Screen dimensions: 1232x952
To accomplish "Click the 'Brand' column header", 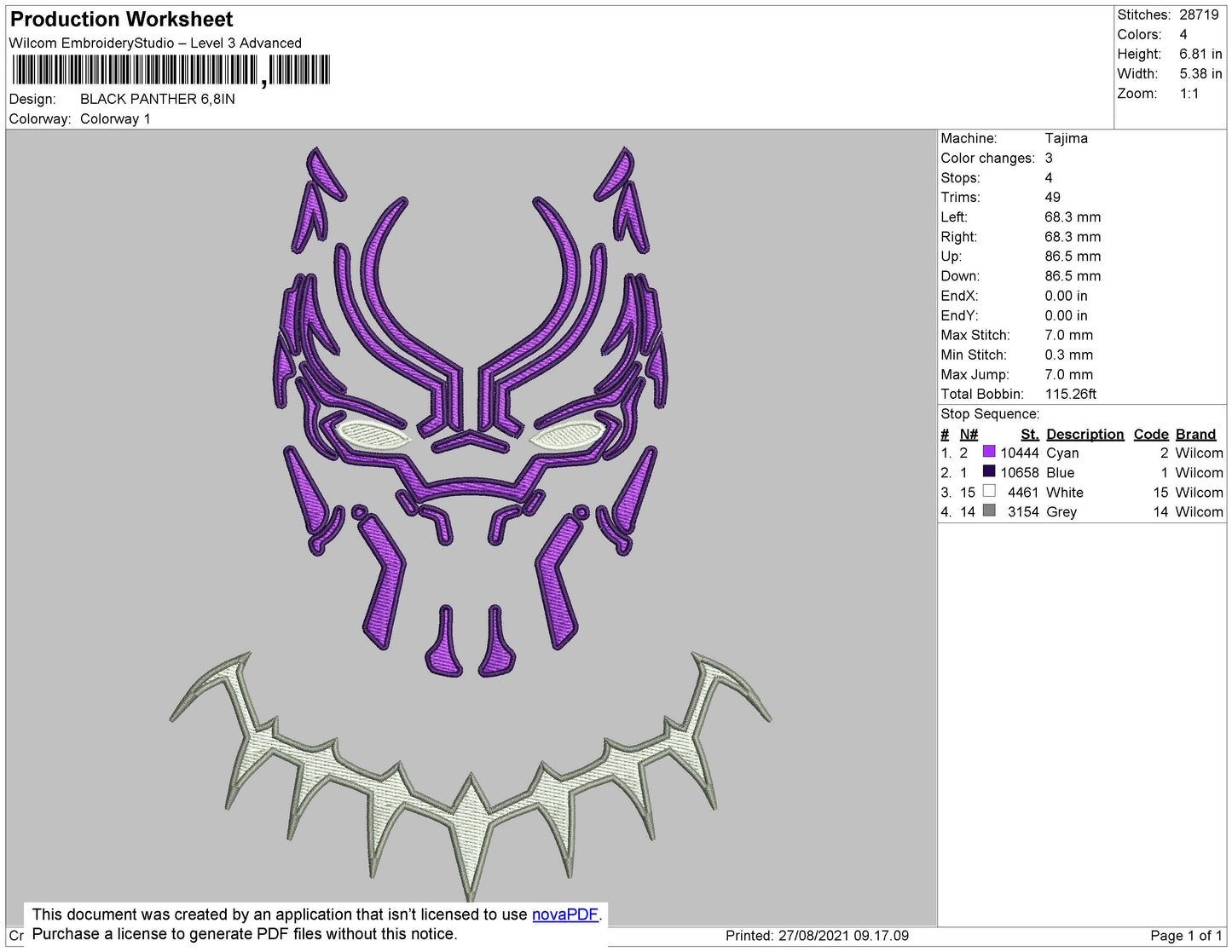I will pyautogui.click(x=1195, y=434).
